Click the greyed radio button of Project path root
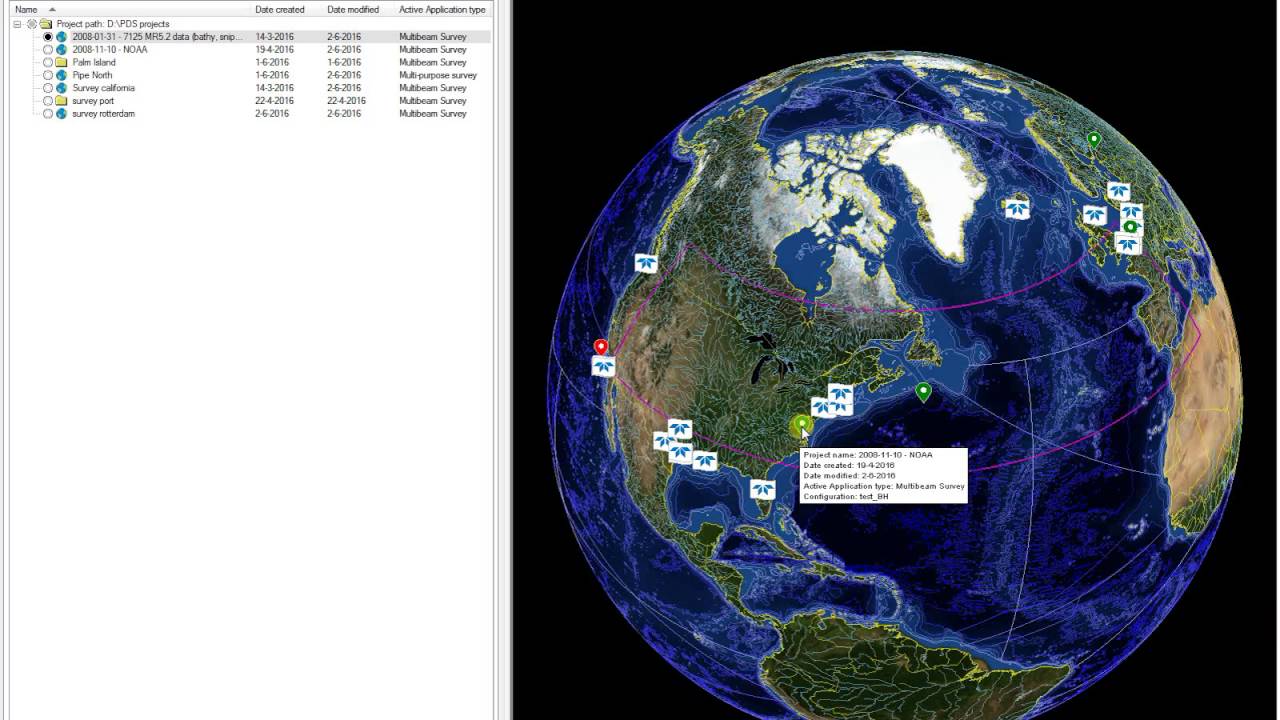 (x=32, y=23)
